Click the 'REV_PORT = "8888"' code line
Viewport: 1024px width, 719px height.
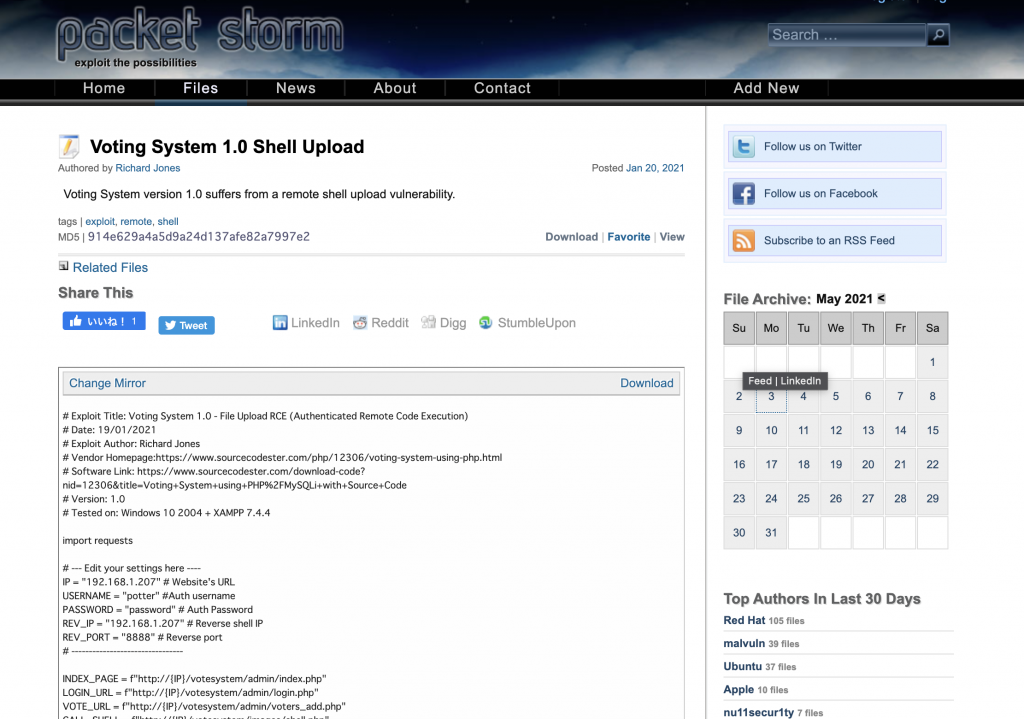pyautogui.click(x=142, y=637)
